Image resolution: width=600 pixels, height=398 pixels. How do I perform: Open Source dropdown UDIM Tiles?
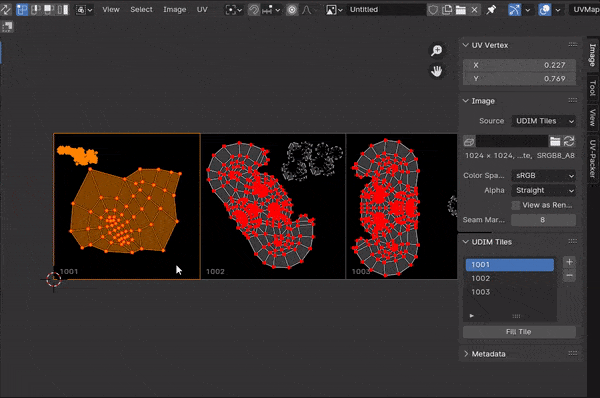[544, 121]
